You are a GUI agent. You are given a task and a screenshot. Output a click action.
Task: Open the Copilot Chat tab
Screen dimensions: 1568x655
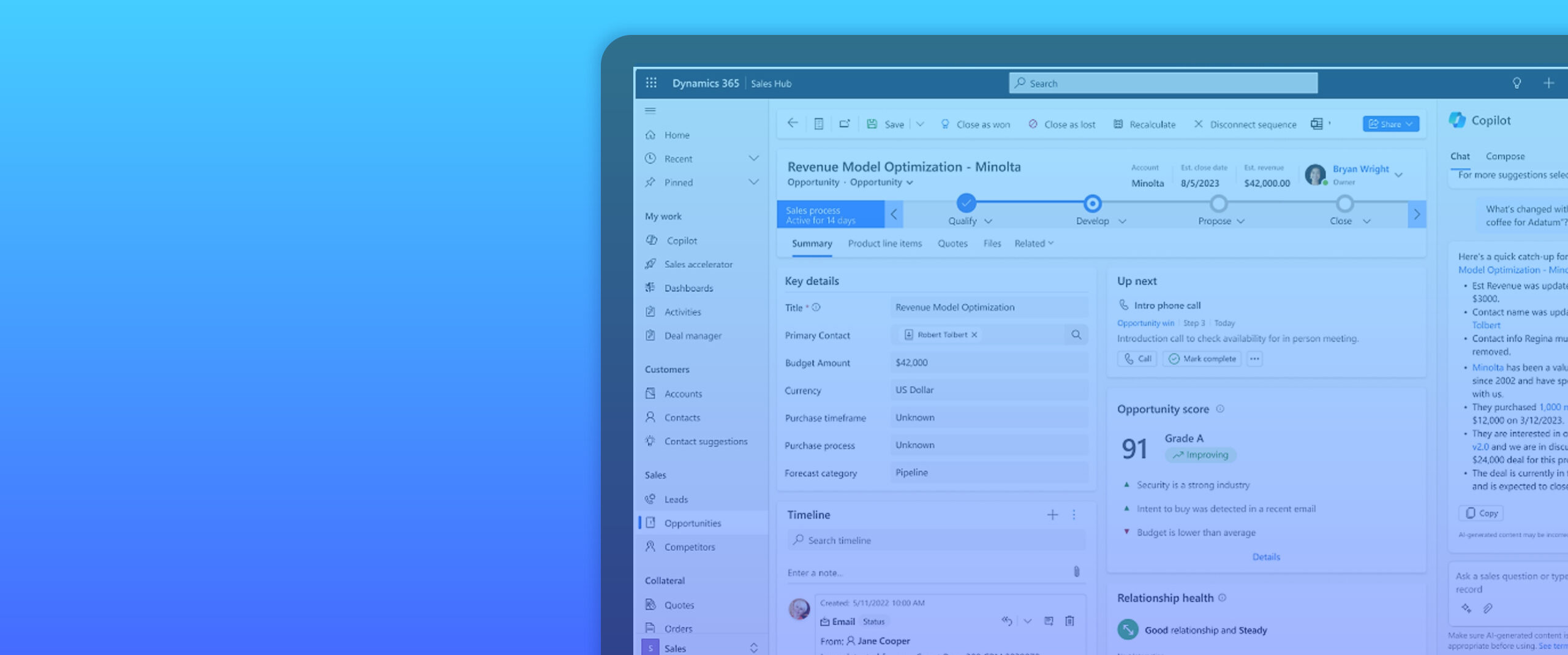pyautogui.click(x=1460, y=156)
